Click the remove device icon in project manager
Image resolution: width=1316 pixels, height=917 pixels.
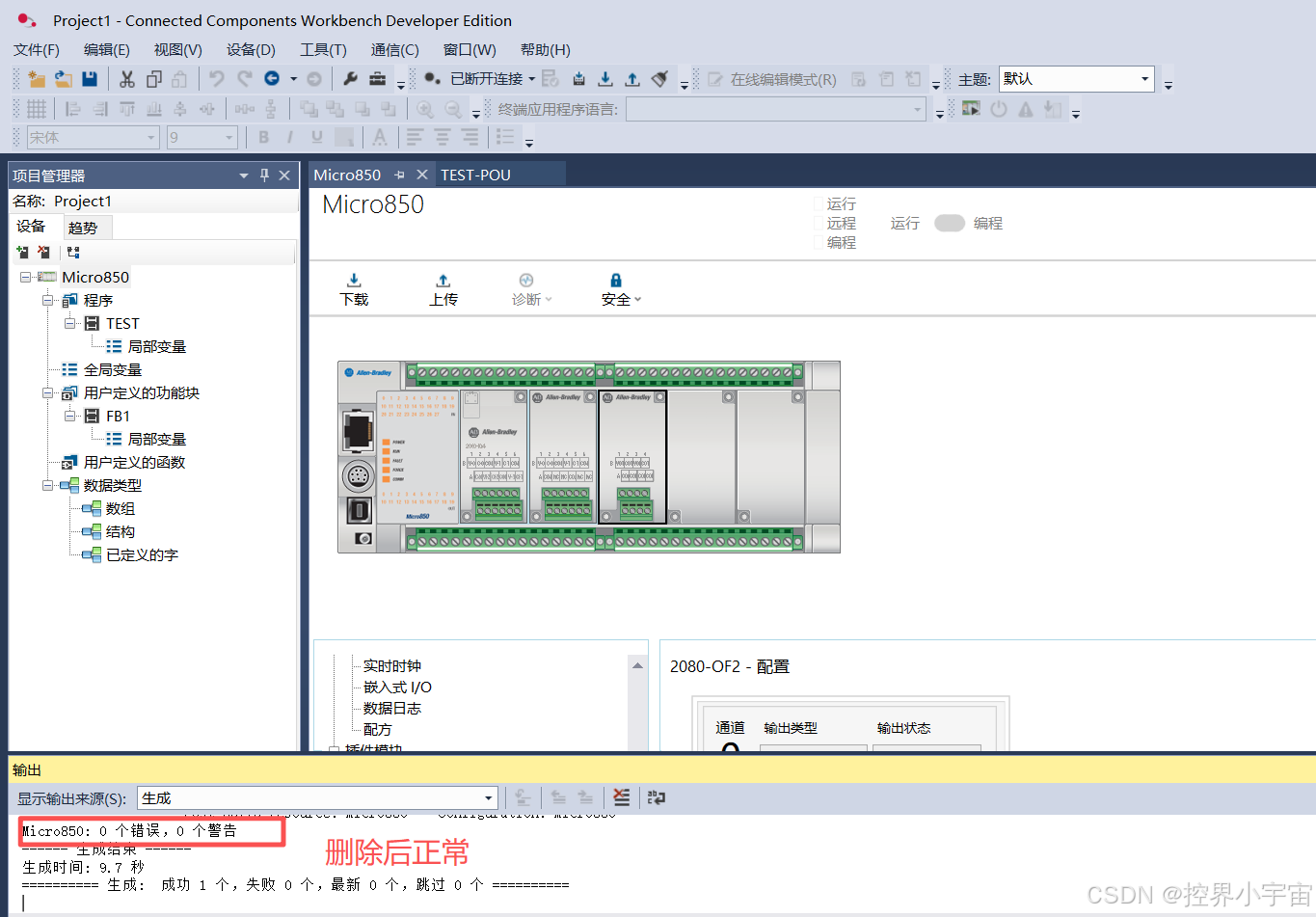coord(43,252)
